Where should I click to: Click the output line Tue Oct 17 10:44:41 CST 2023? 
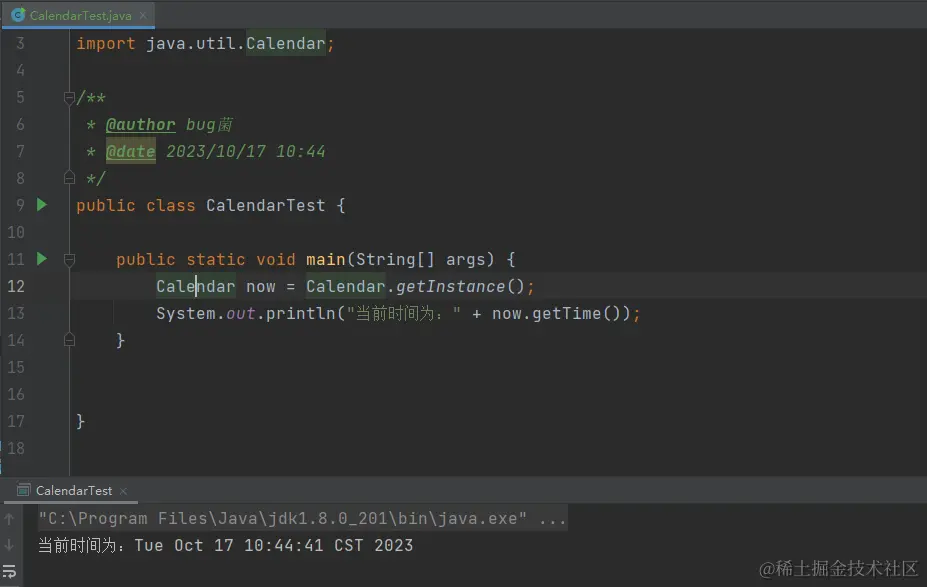[274, 545]
